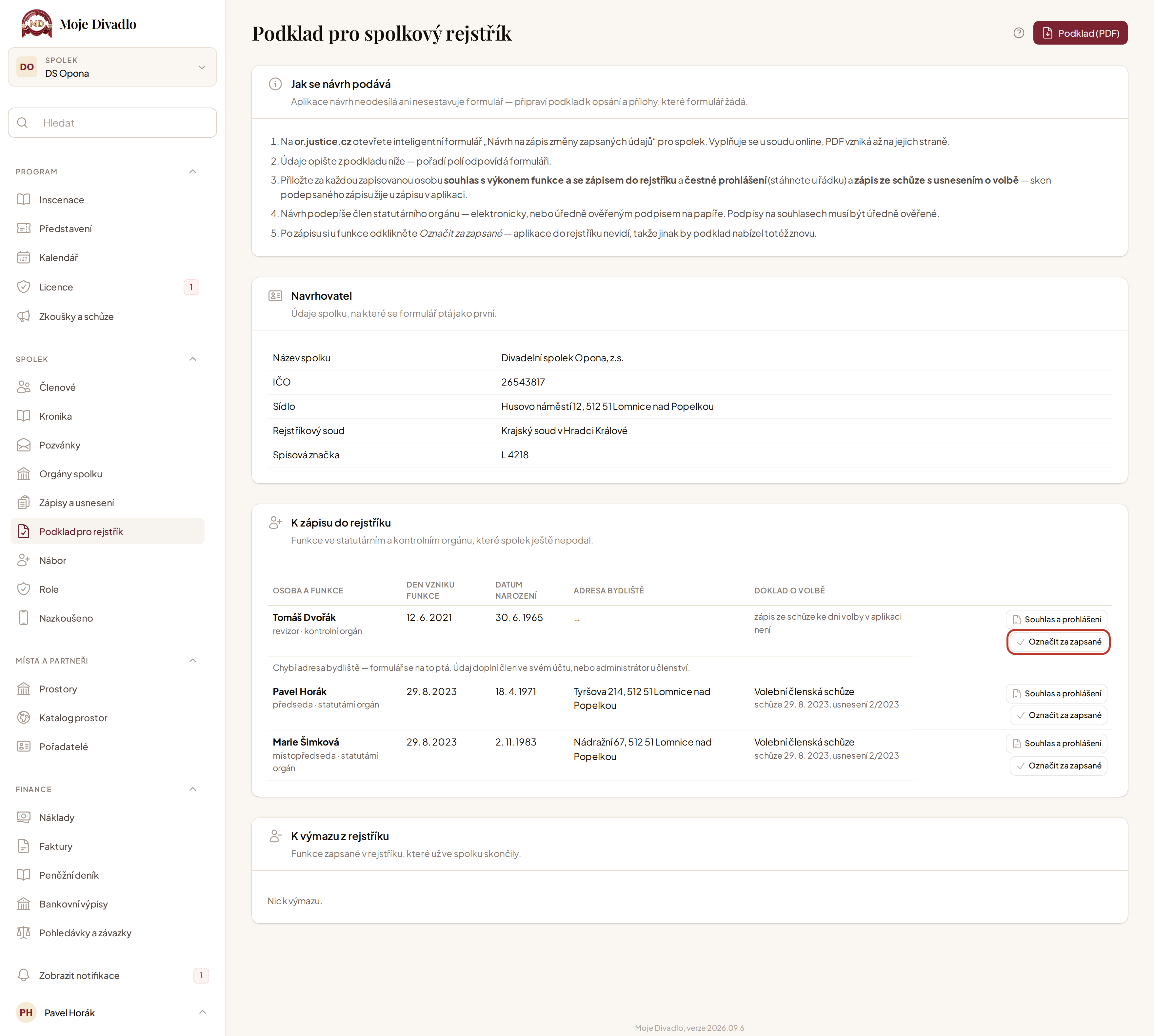This screenshot has height=1036, width=1154.
Task: Download the Podklad (PDF) file
Action: coord(1080,33)
